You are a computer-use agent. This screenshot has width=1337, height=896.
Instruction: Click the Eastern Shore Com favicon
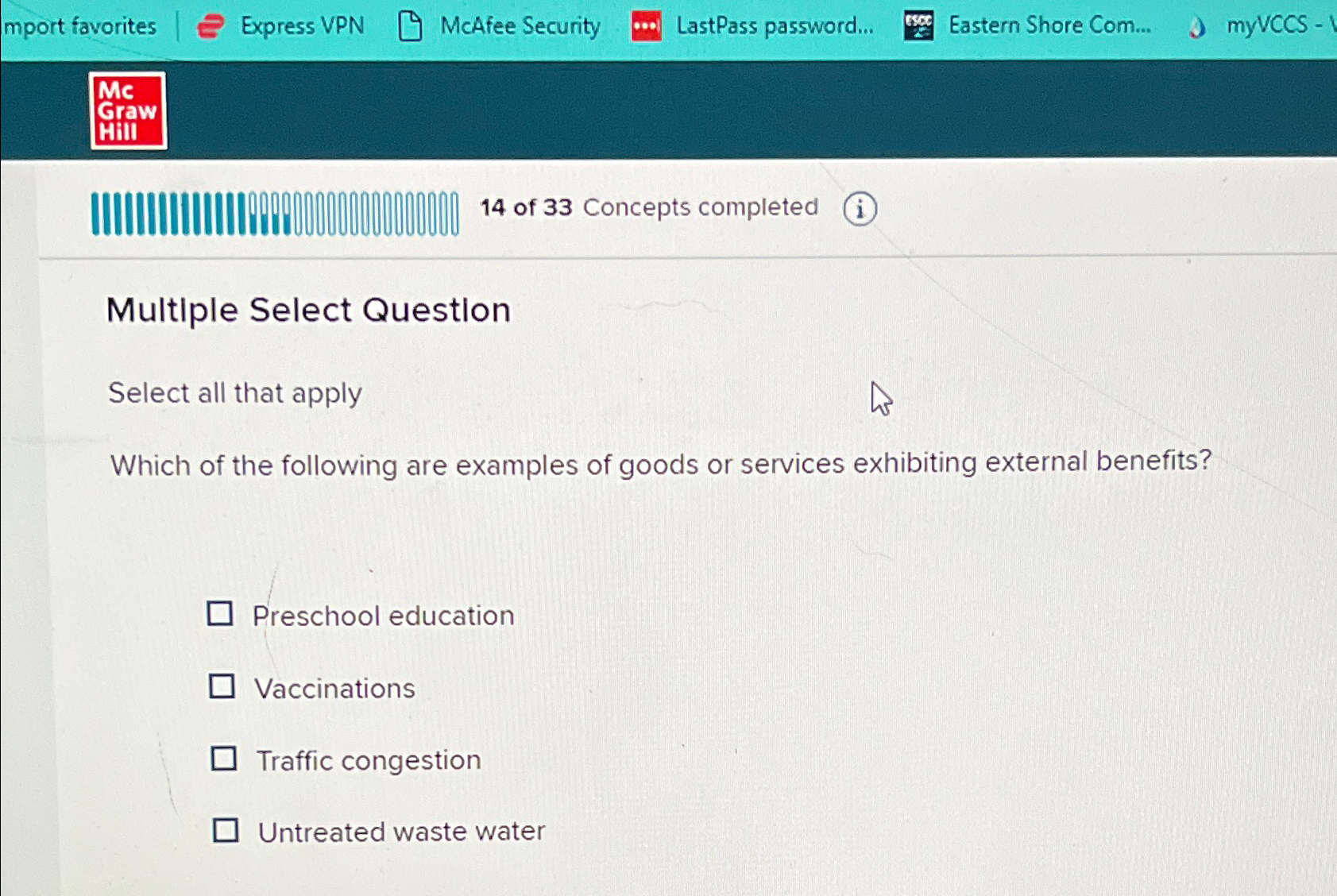[918, 25]
